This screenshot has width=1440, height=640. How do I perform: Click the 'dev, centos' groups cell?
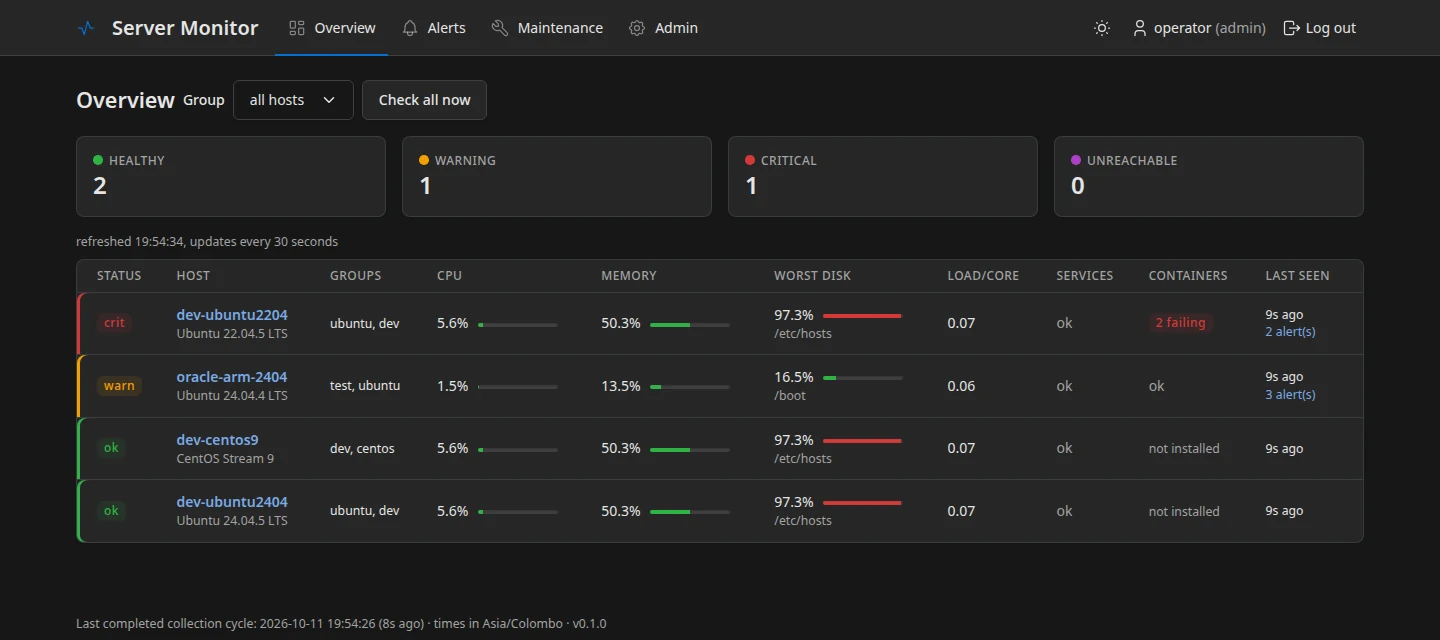[362, 449]
